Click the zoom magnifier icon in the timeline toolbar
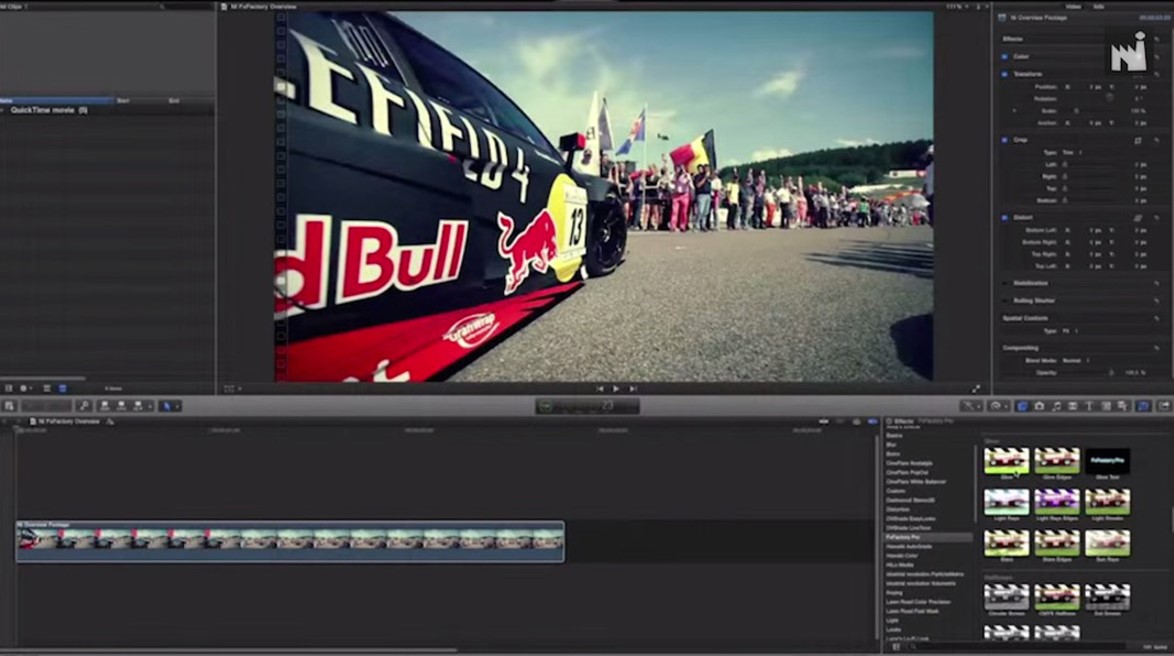The height and width of the screenshot is (656, 1174). click(x=84, y=406)
